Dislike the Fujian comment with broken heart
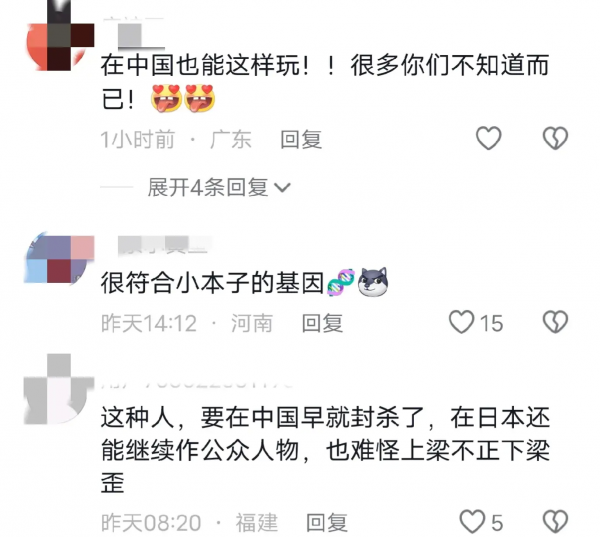 [x=555, y=521]
